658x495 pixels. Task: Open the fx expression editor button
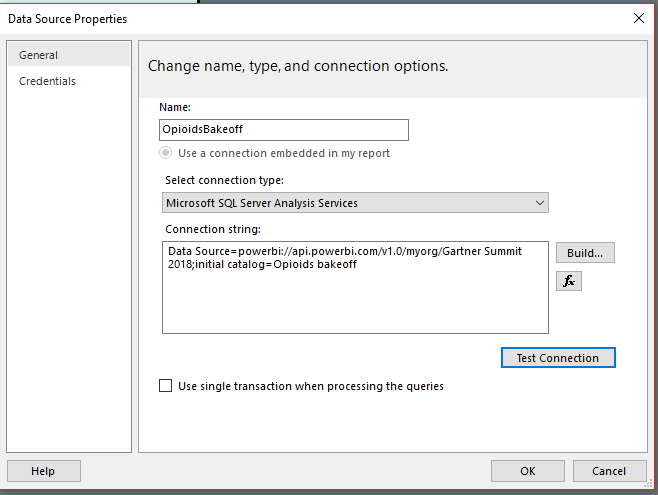click(569, 281)
